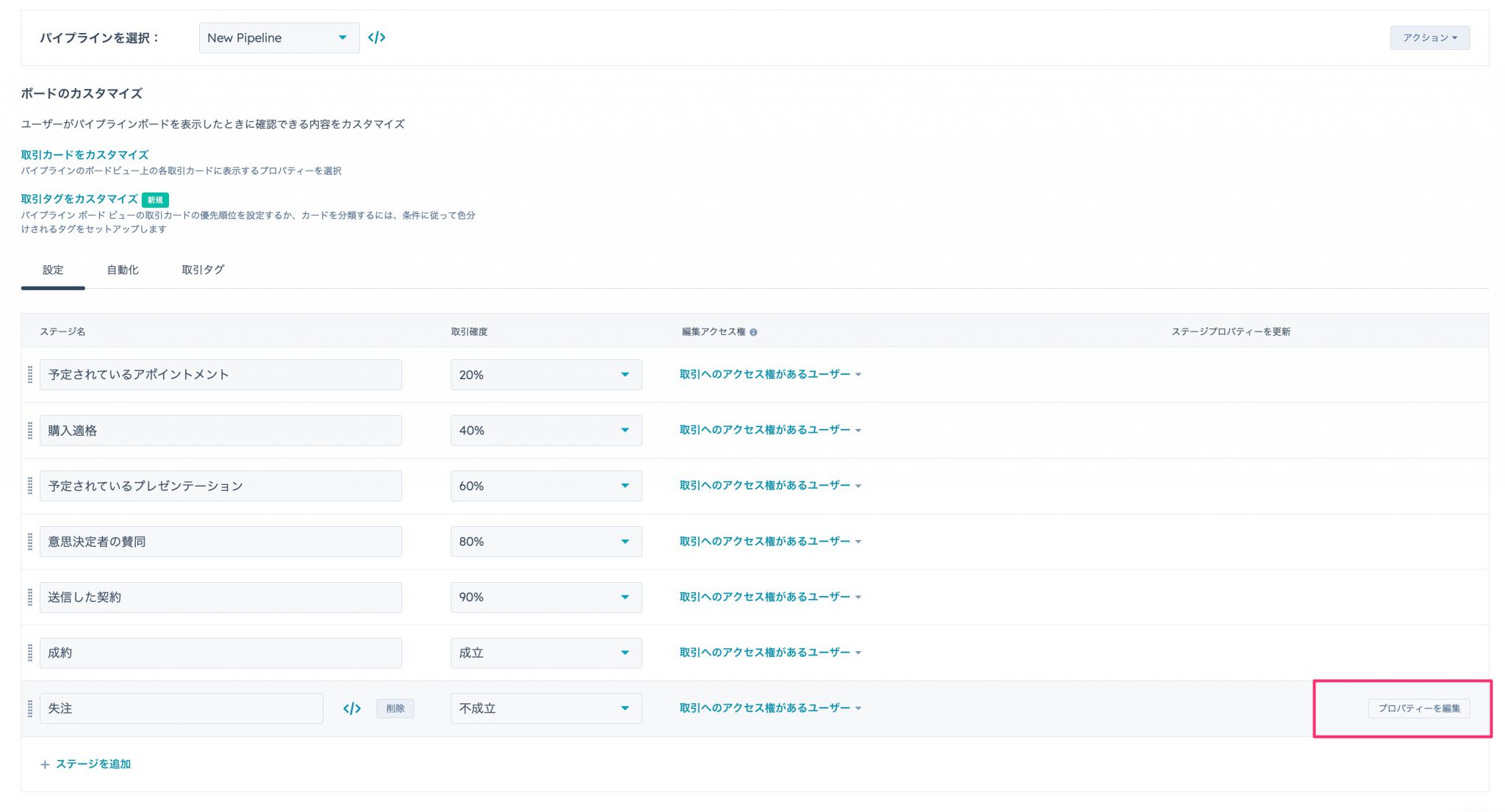Open 20% deal probability dropdown
The image size is (1505, 812).
(x=545, y=375)
